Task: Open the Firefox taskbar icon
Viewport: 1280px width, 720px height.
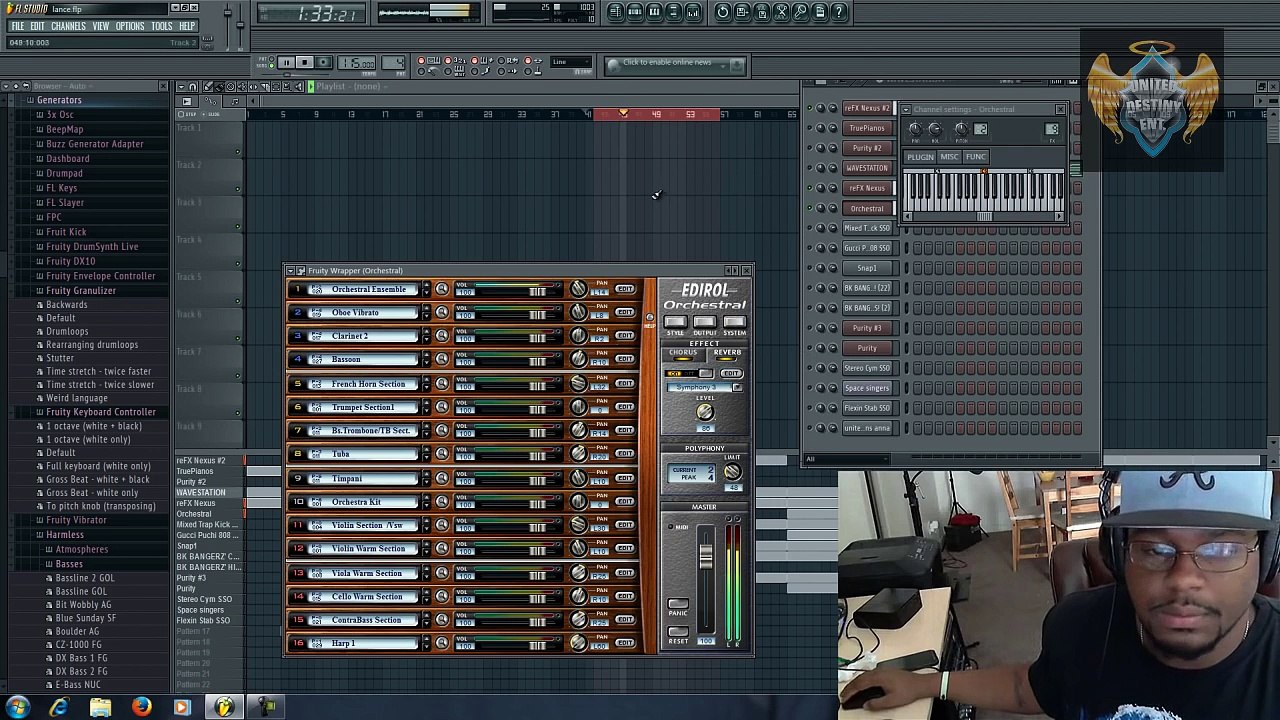Action: click(141, 707)
